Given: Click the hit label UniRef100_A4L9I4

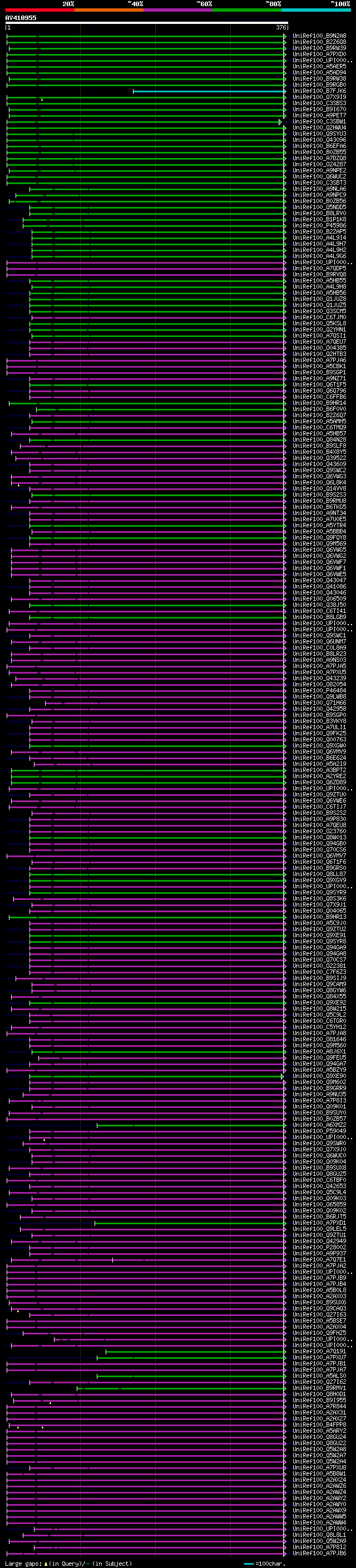Looking at the screenshot, I should (x=319, y=238).
